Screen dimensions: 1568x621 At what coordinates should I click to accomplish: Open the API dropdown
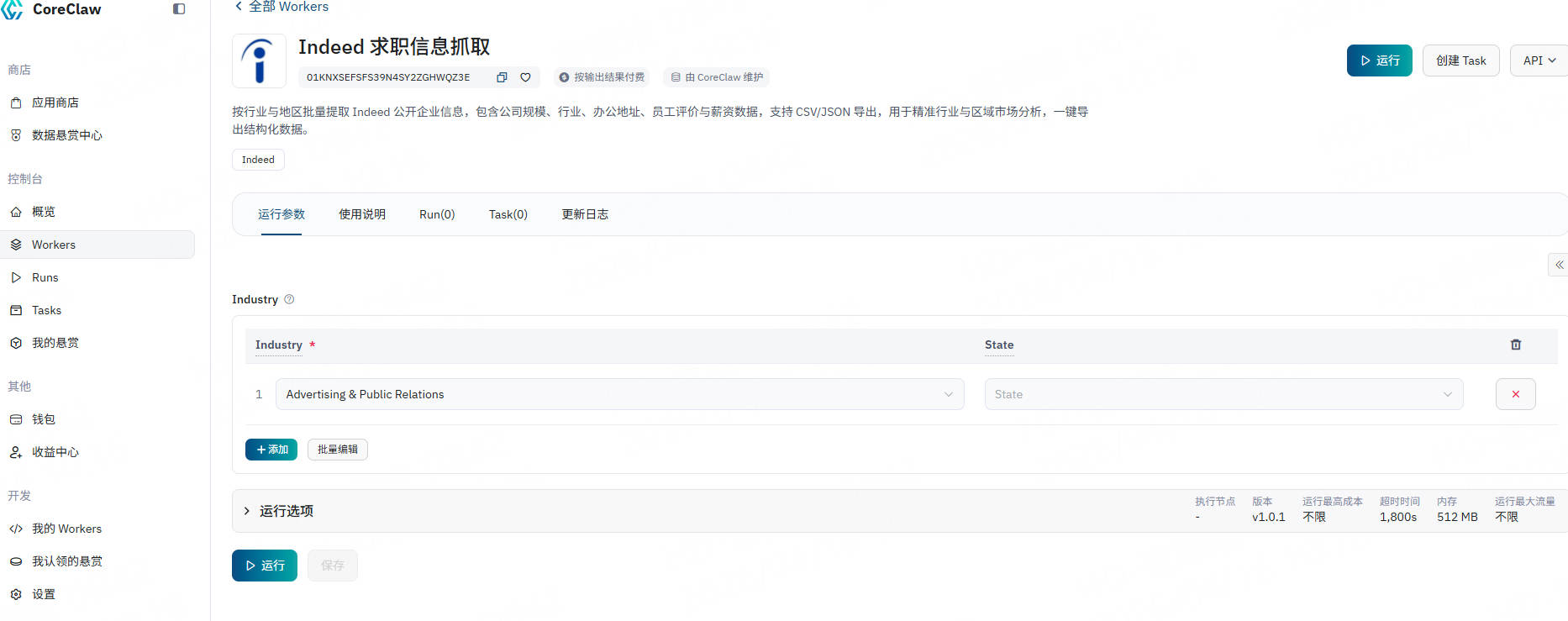click(x=1539, y=61)
